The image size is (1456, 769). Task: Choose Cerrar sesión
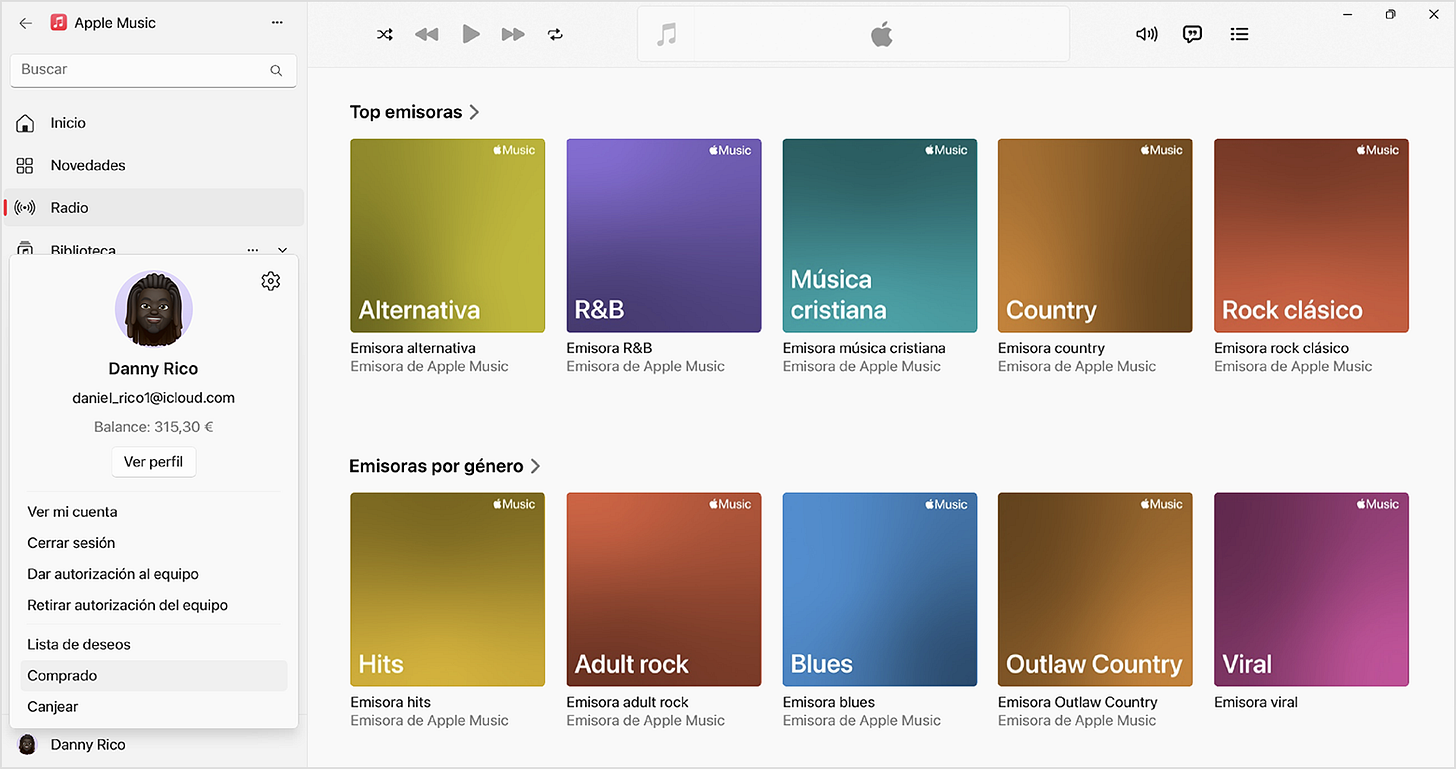pyautogui.click(x=154, y=543)
